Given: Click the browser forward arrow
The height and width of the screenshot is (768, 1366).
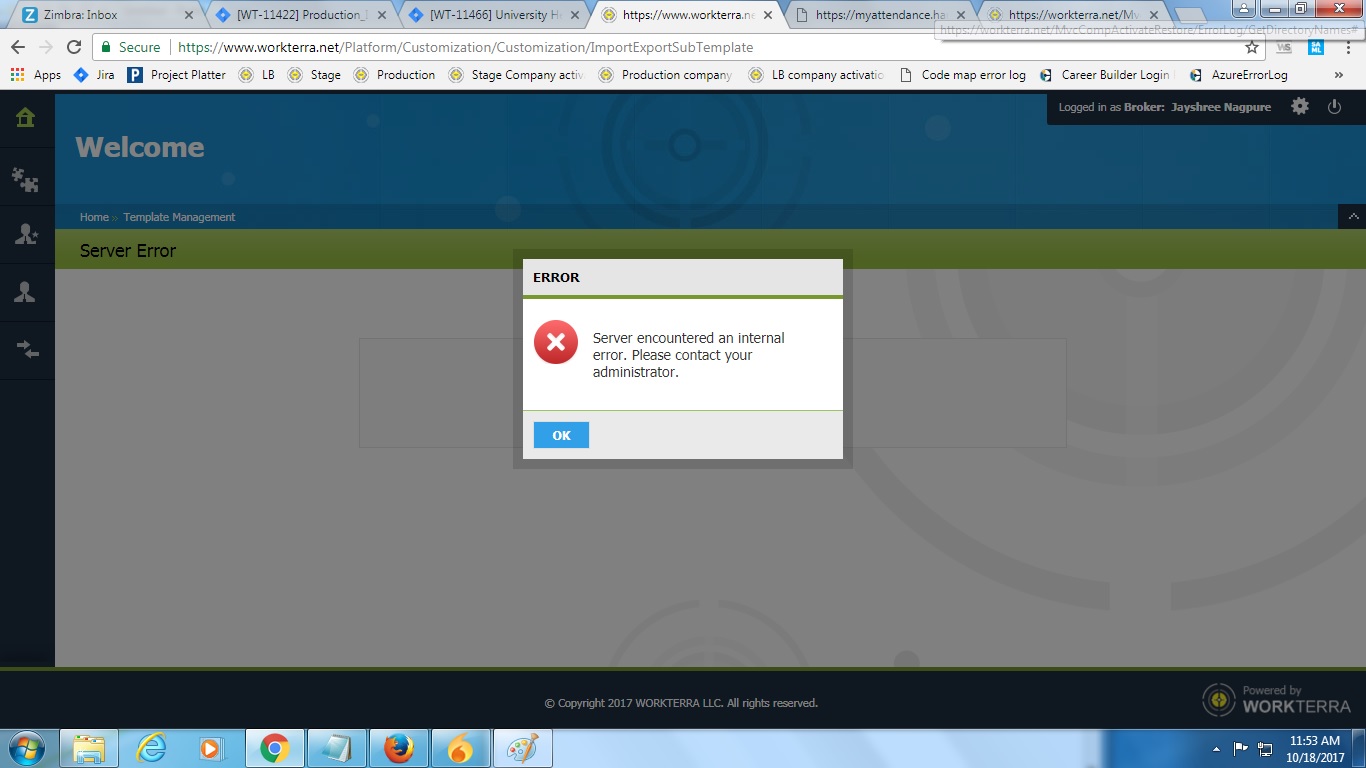Looking at the screenshot, I should point(46,47).
